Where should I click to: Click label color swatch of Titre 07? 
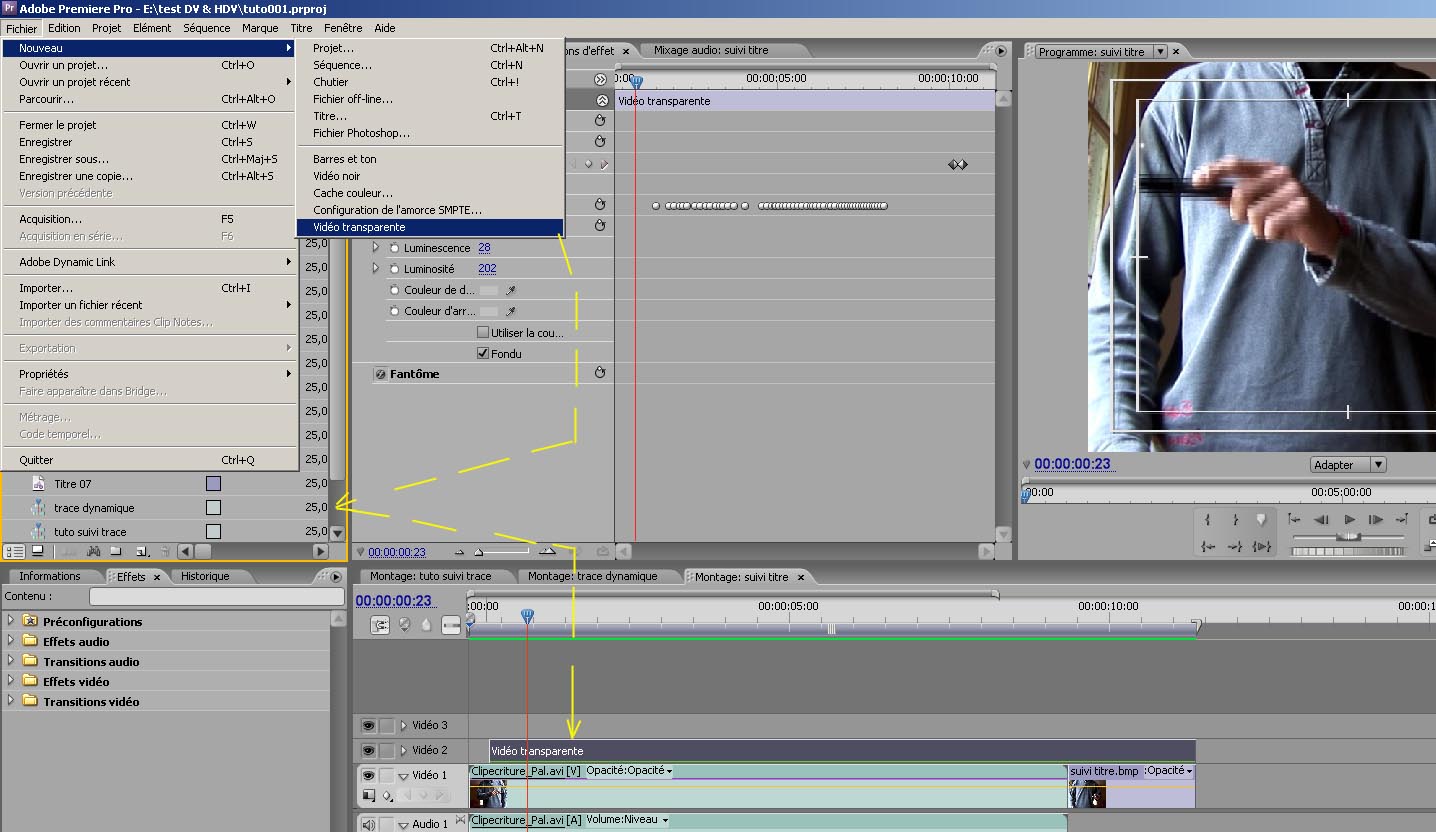[213, 484]
